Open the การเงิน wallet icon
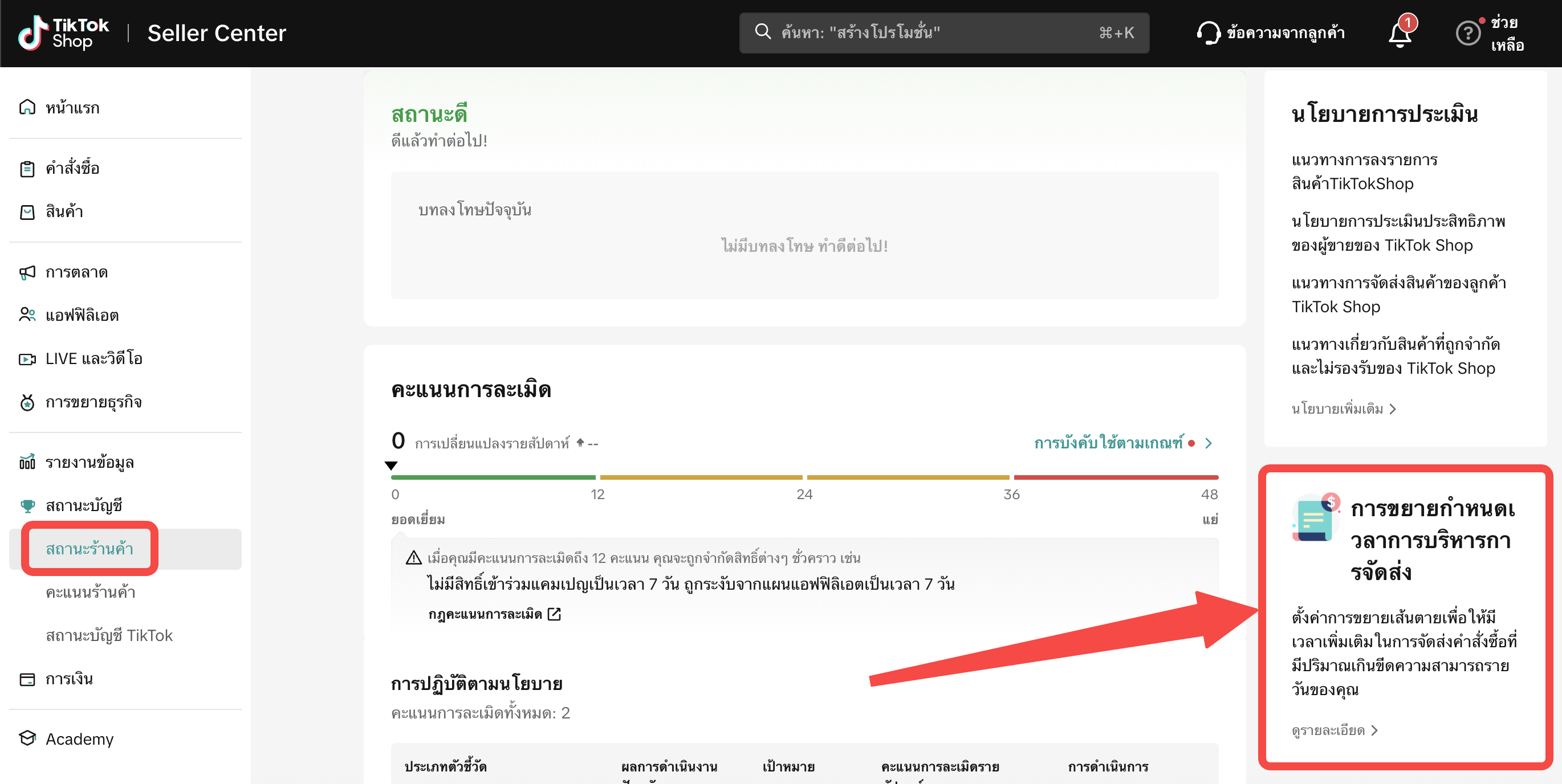 [x=27, y=679]
